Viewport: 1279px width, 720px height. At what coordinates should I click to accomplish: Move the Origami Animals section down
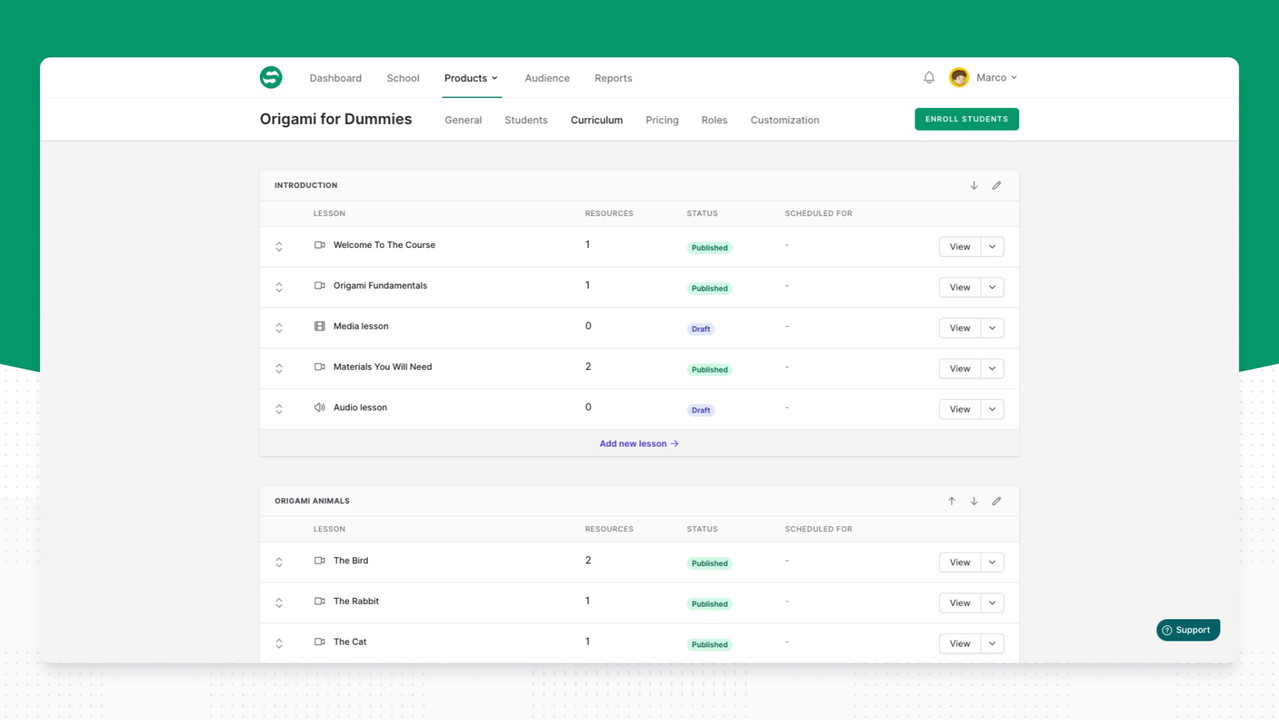click(974, 501)
